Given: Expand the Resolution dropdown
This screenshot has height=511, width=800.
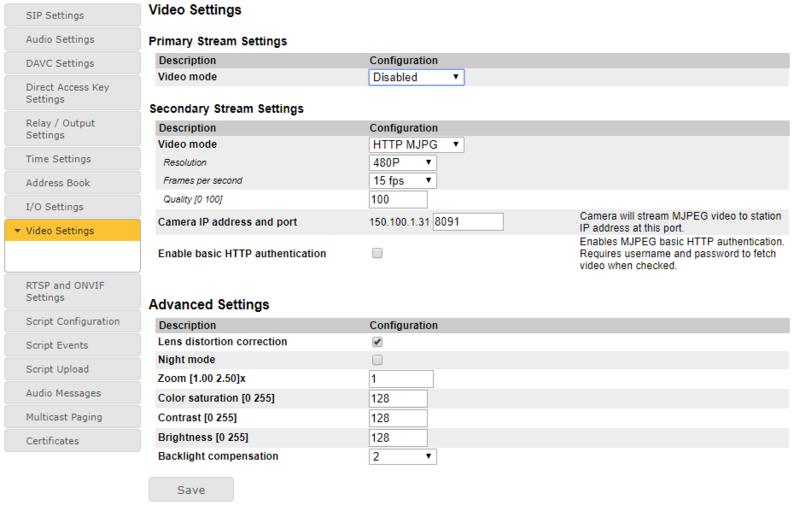Looking at the screenshot, I should (x=403, y=163).
